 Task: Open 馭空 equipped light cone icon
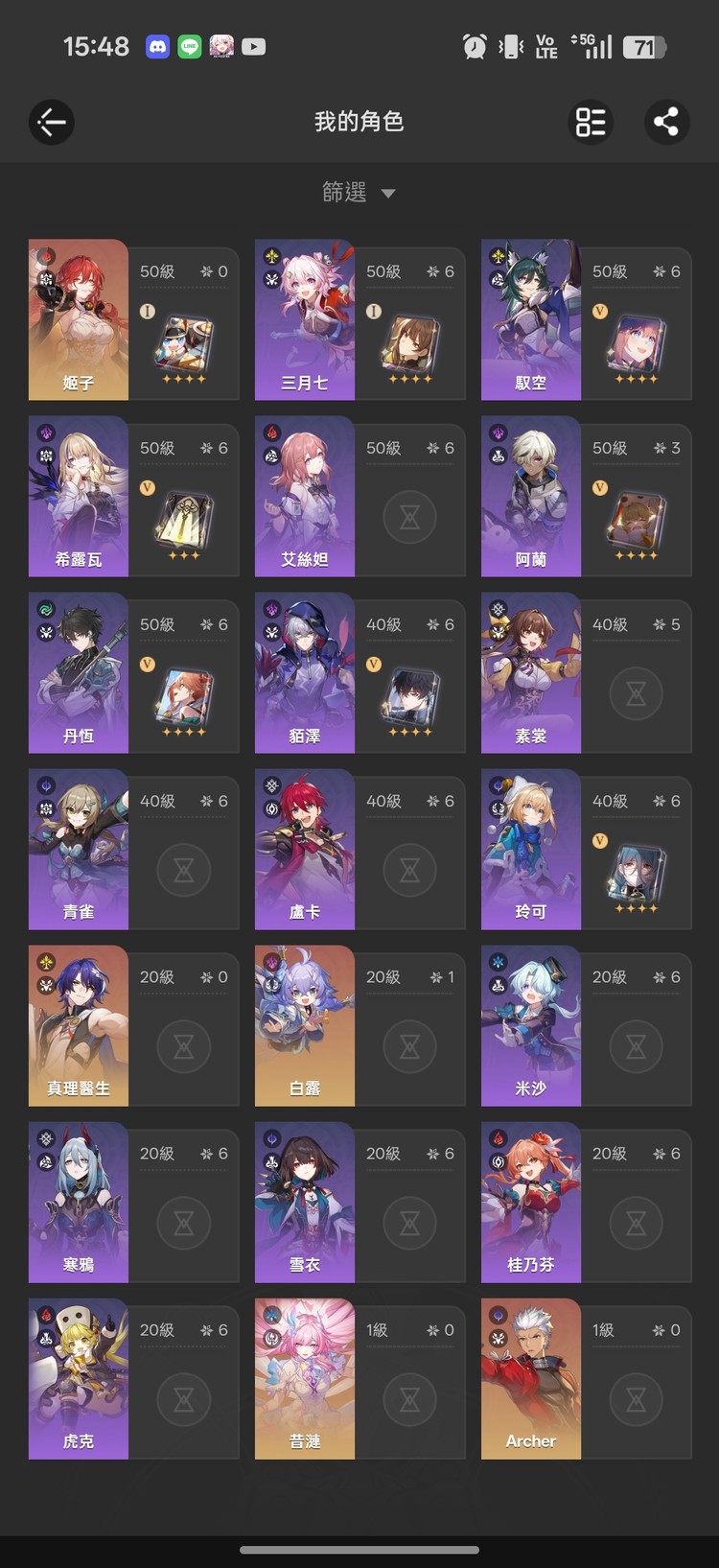637,343
